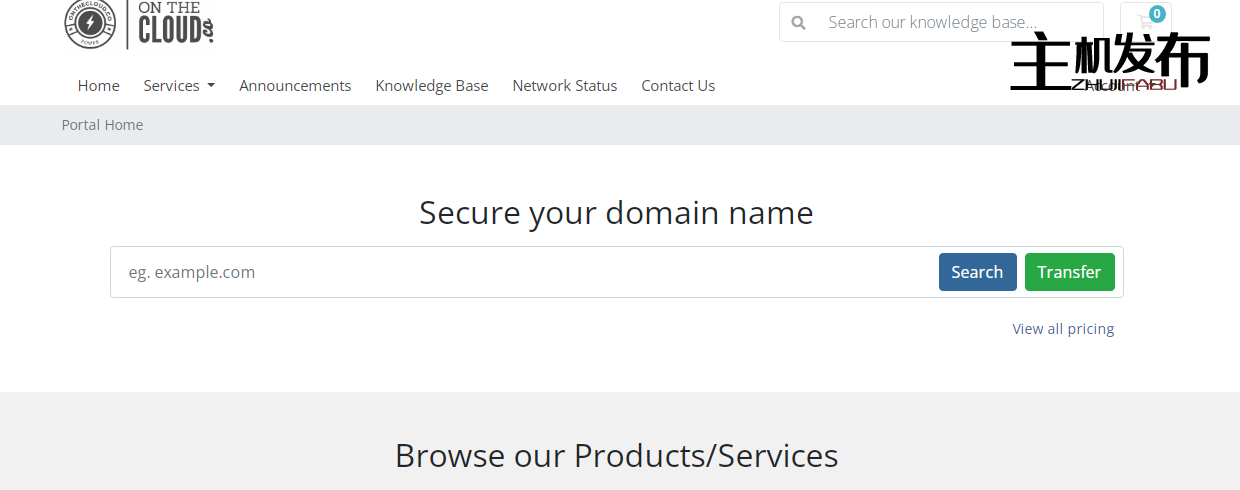Follow the View all pricing link
The height and width of the screenshot is (490, 1240).
pos(1063,329)
